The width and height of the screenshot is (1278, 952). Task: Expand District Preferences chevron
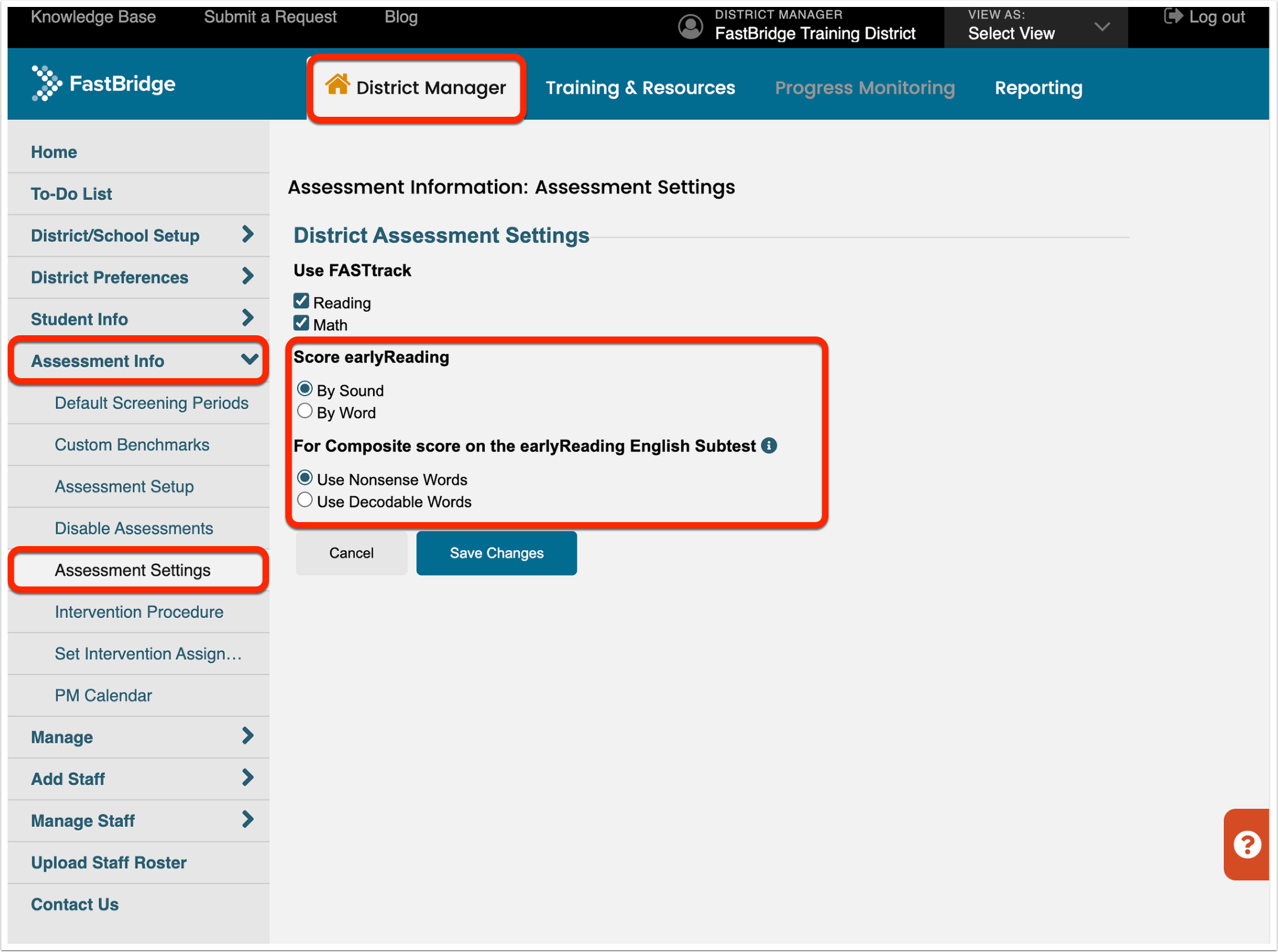pos(248,277)
